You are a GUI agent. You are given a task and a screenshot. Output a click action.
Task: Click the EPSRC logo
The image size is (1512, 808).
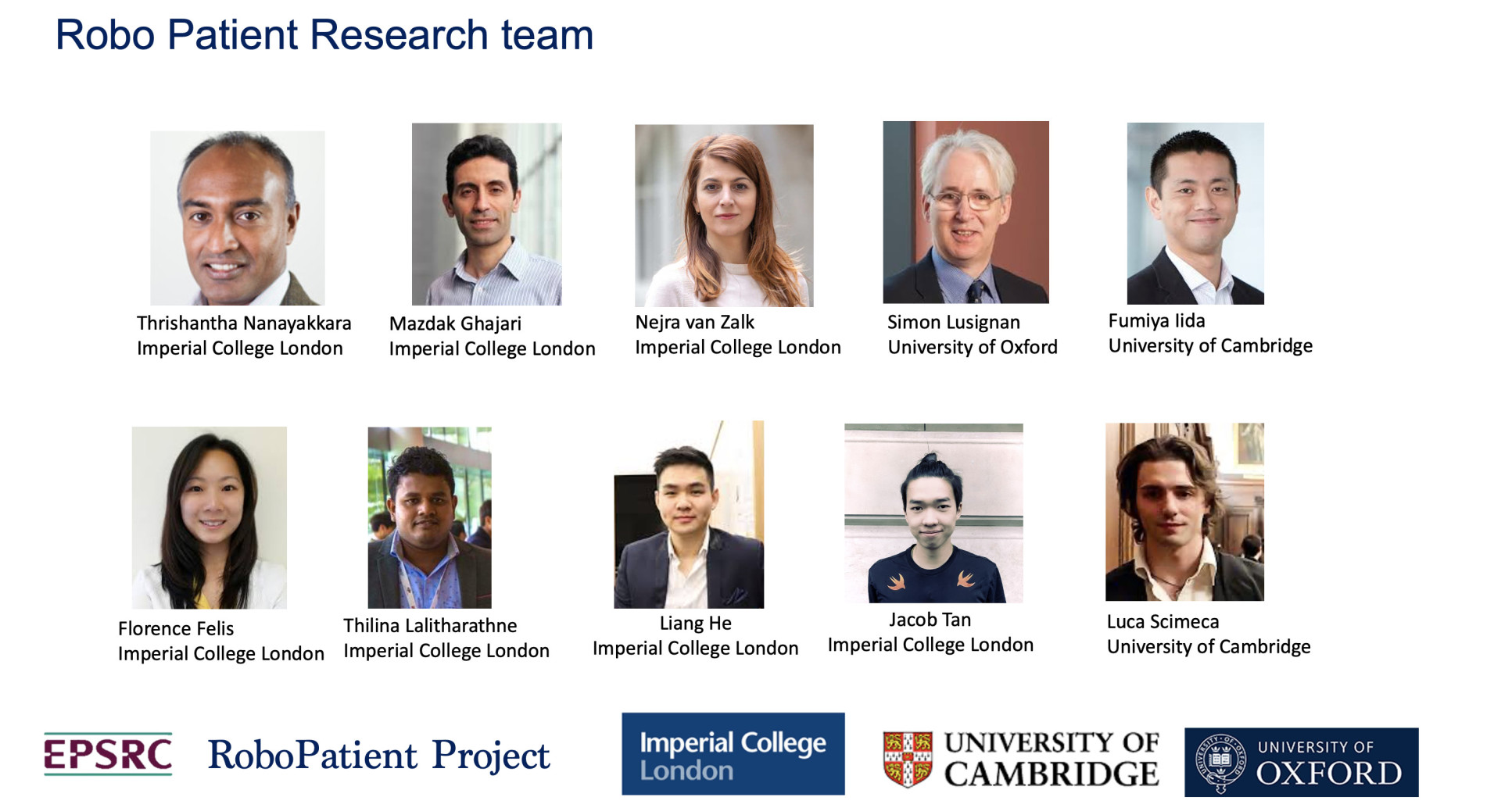click(108, 754)
